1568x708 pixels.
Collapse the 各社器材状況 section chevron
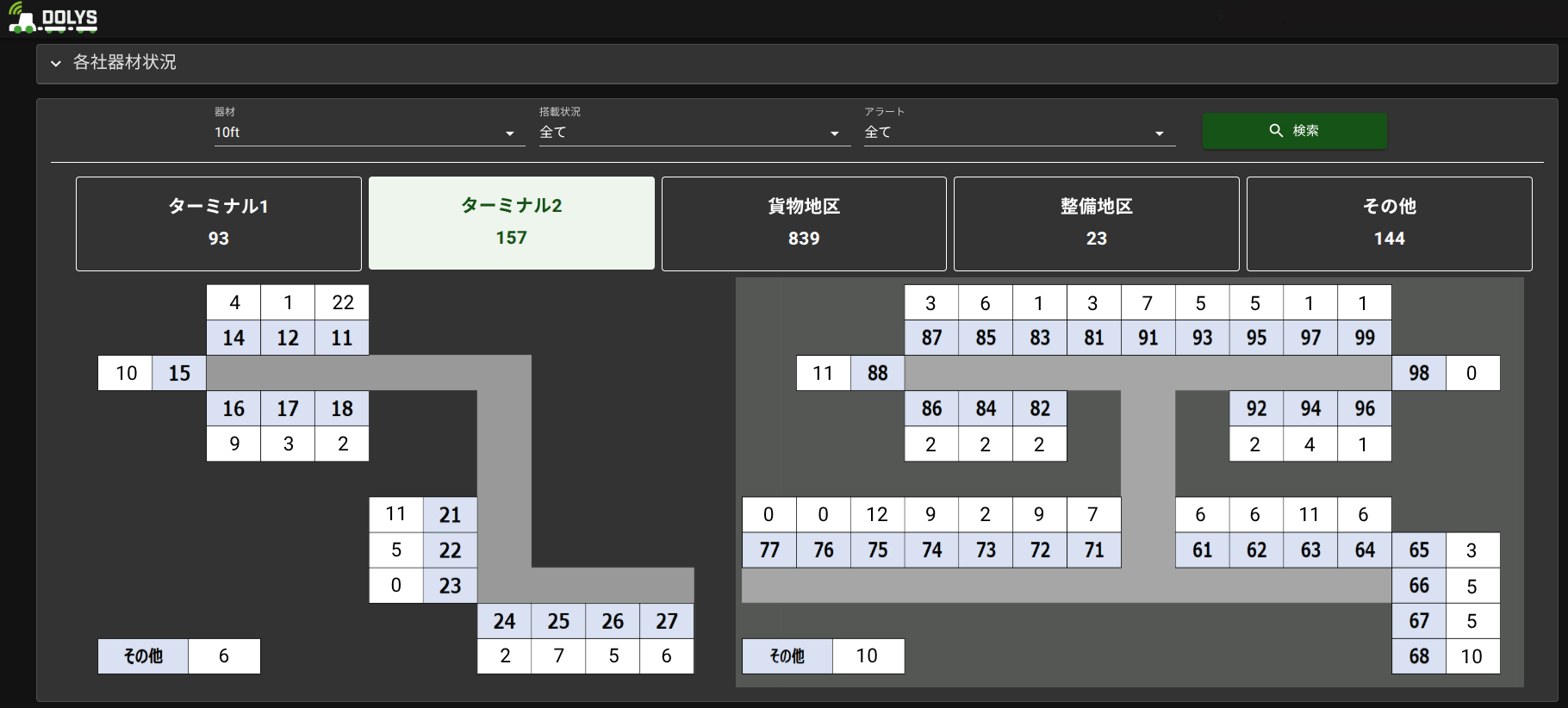pyautogui.click(x=56, y=63)
